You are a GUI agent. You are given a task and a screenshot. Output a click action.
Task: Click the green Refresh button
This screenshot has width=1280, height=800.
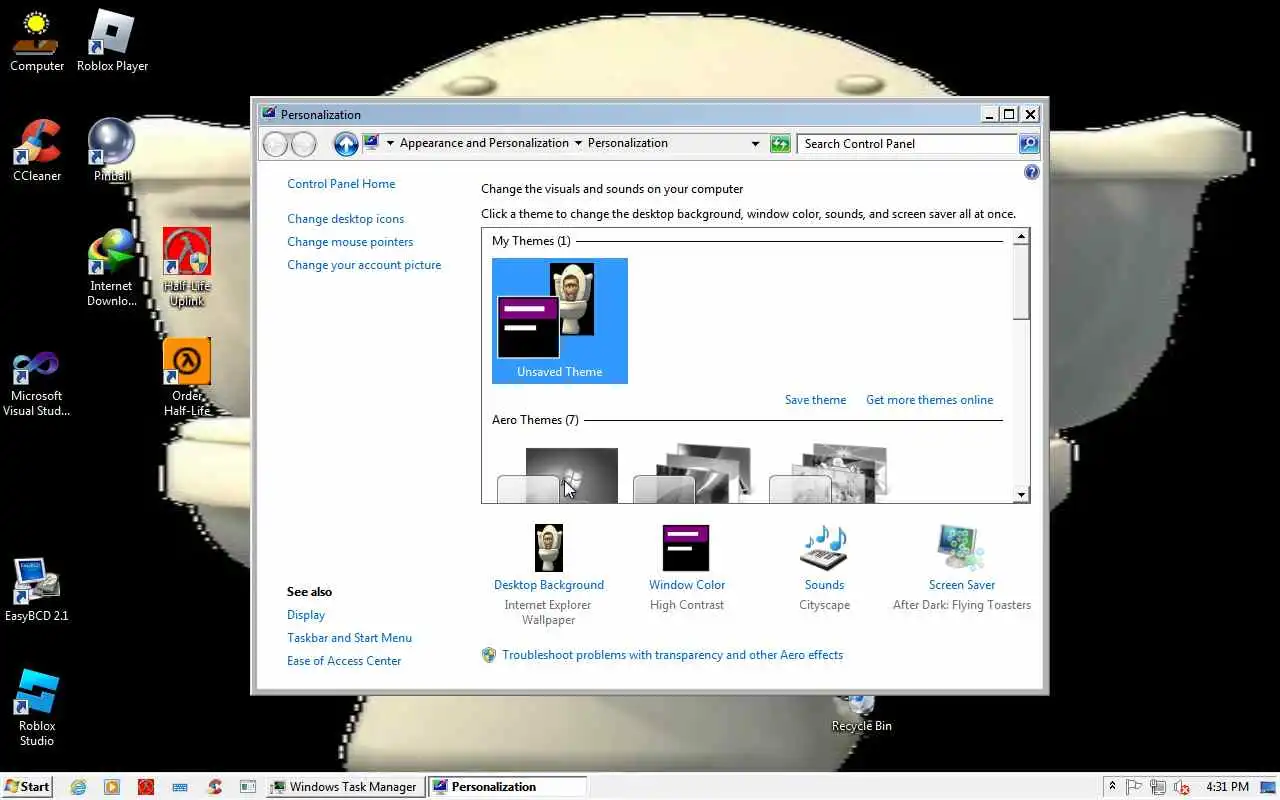780,144
